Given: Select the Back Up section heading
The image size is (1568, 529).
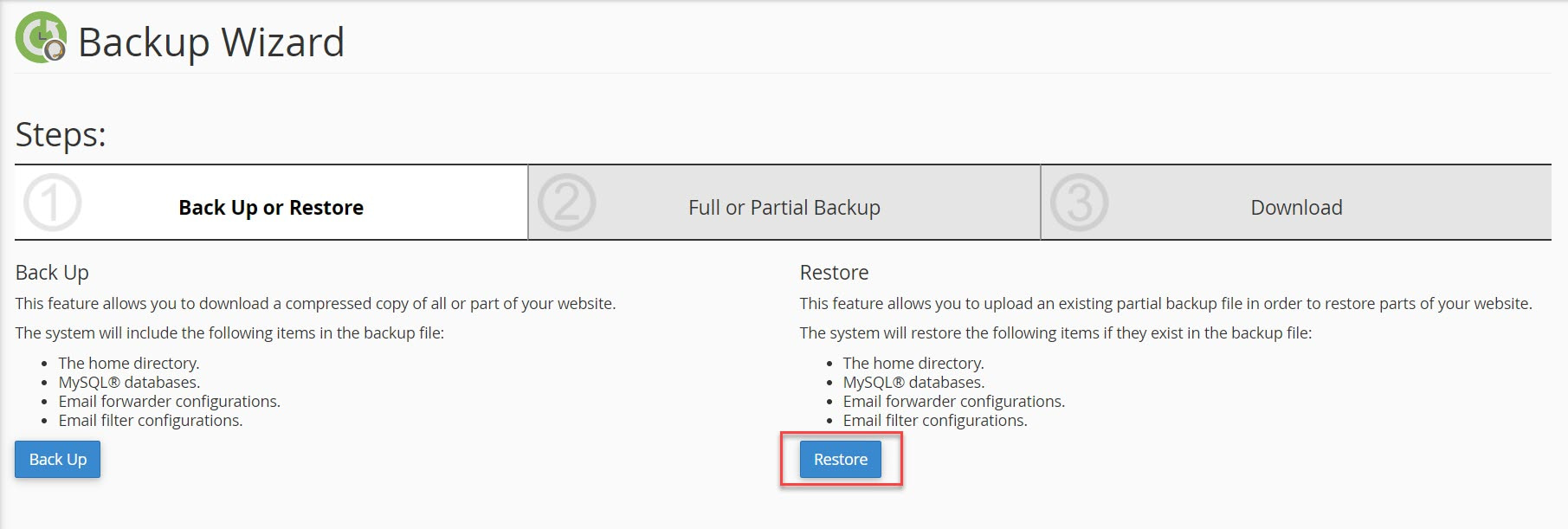Looking at the screenshot, I should [x=52, y=272].
